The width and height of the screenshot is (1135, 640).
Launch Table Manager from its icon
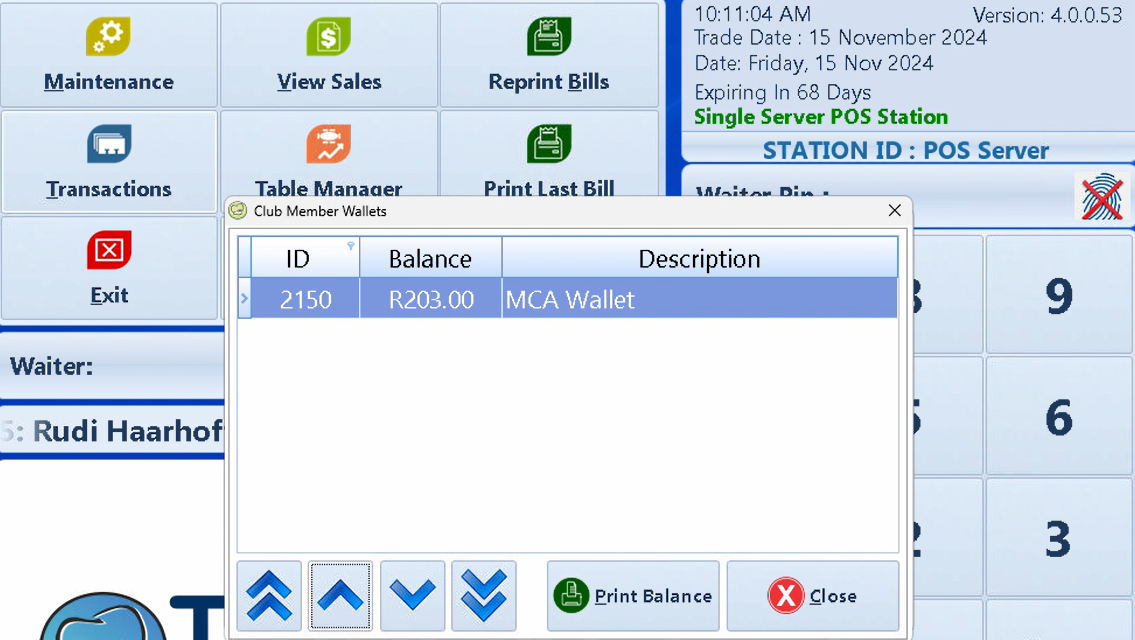(328, 143)
